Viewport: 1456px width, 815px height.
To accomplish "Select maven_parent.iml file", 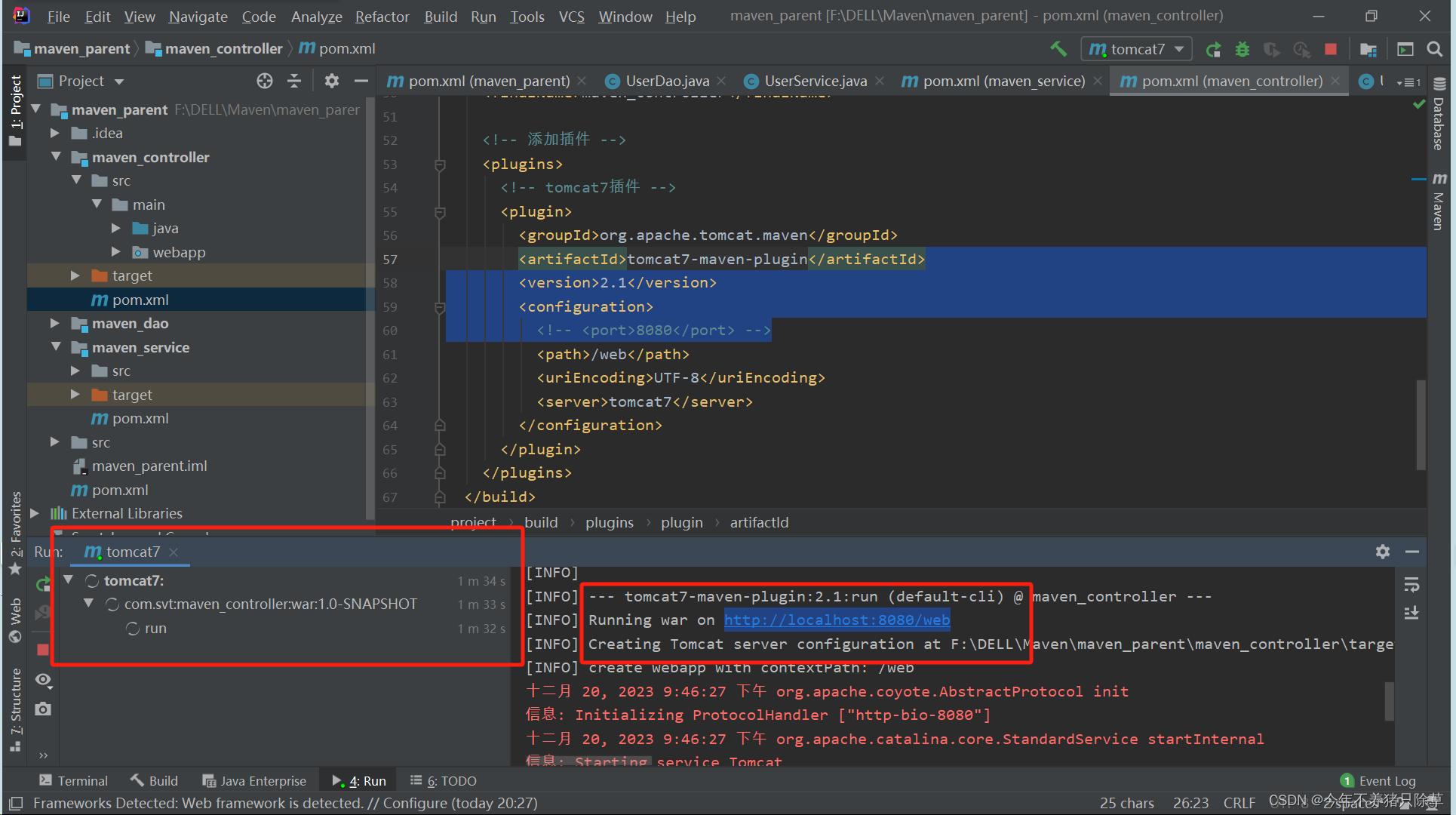I will (149, 466).
